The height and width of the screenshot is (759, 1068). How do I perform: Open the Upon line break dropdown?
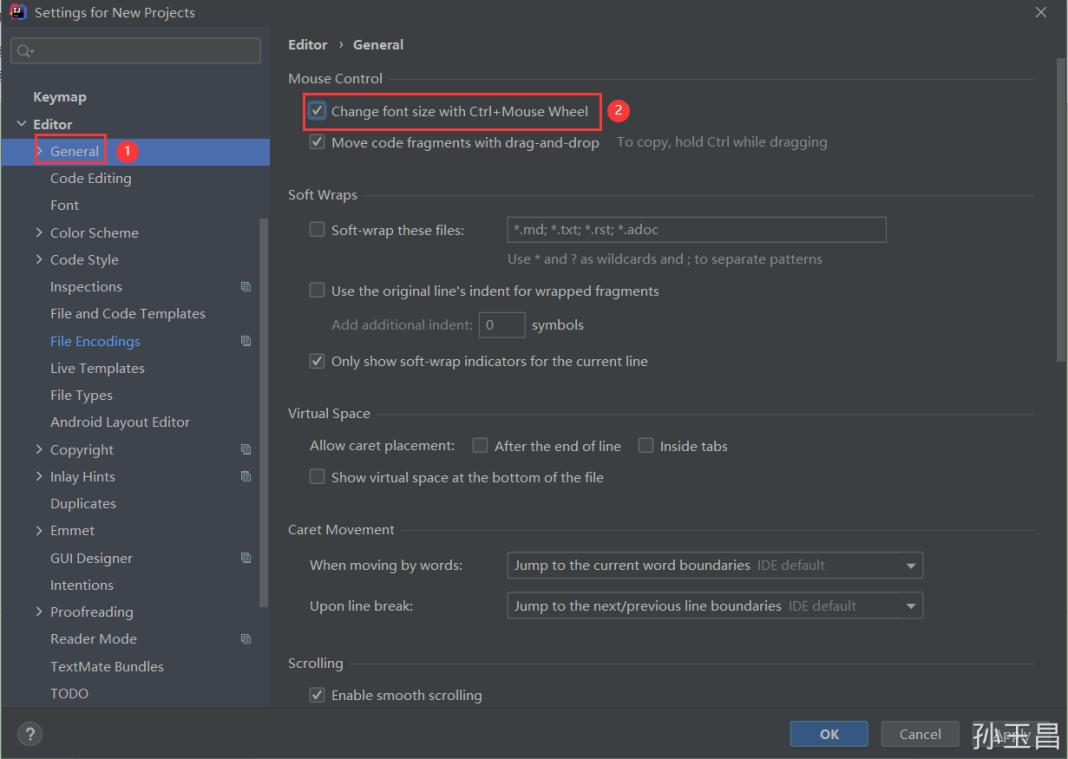[911, 605]
